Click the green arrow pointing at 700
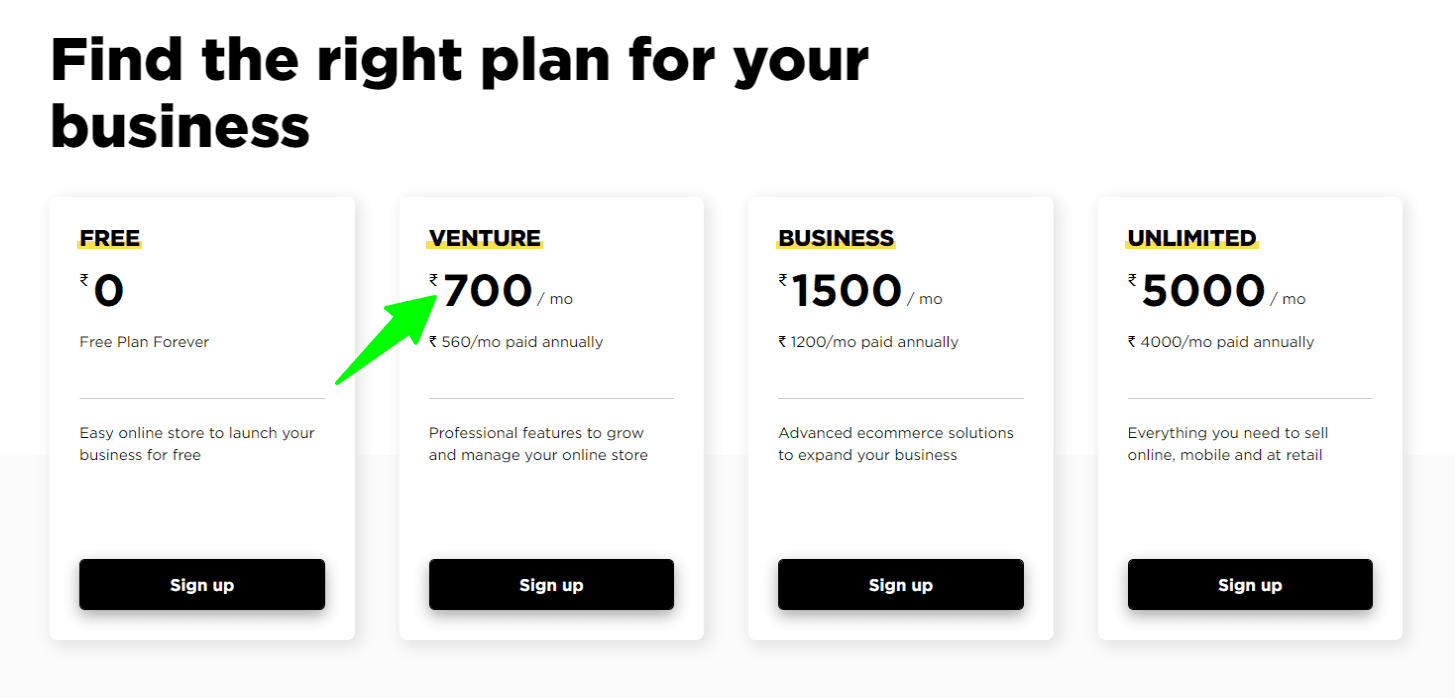 click(x=387, y=337)
